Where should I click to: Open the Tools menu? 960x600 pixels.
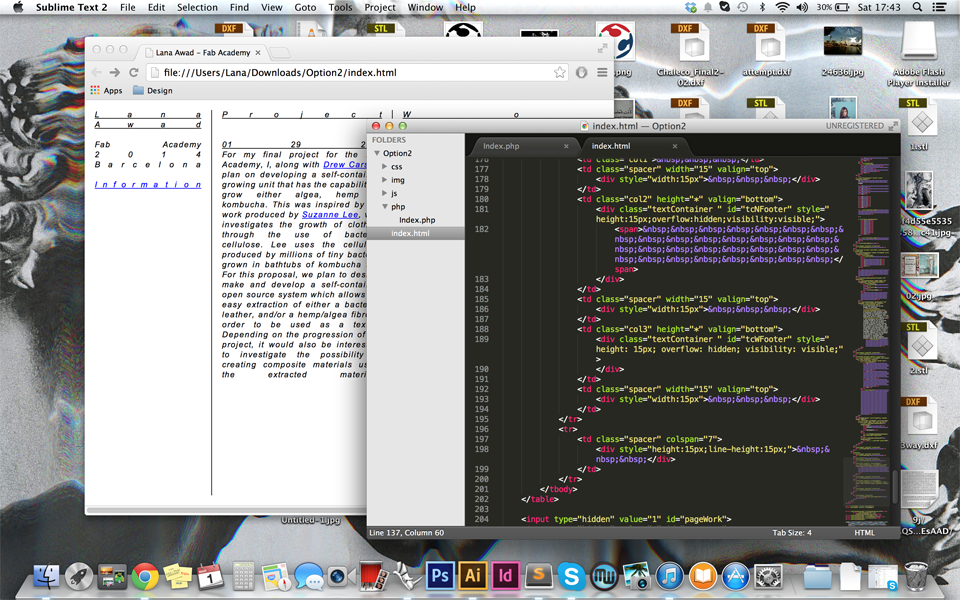tap(340, 7)
